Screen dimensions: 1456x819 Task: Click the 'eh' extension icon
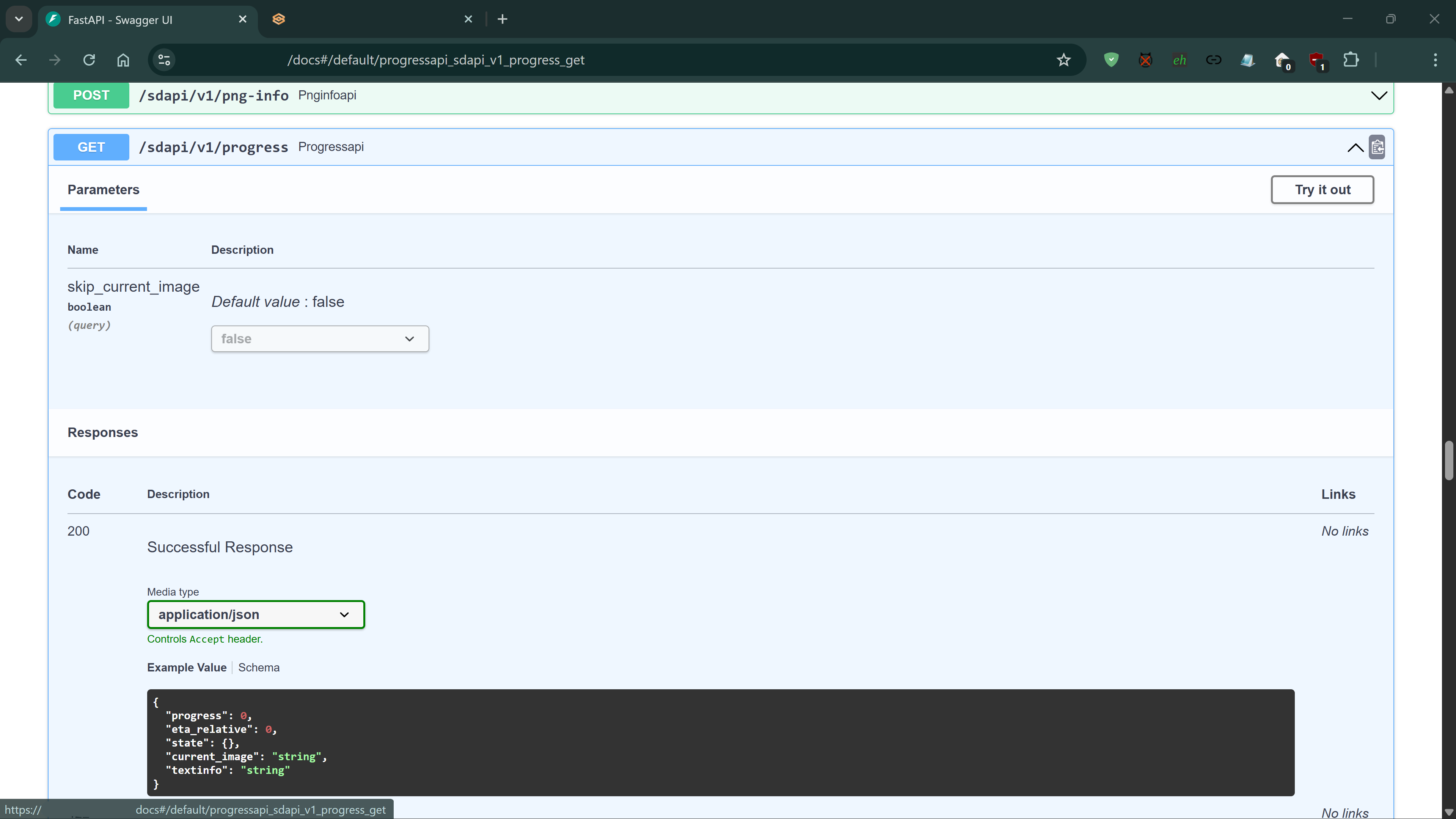pos(1179,60)
